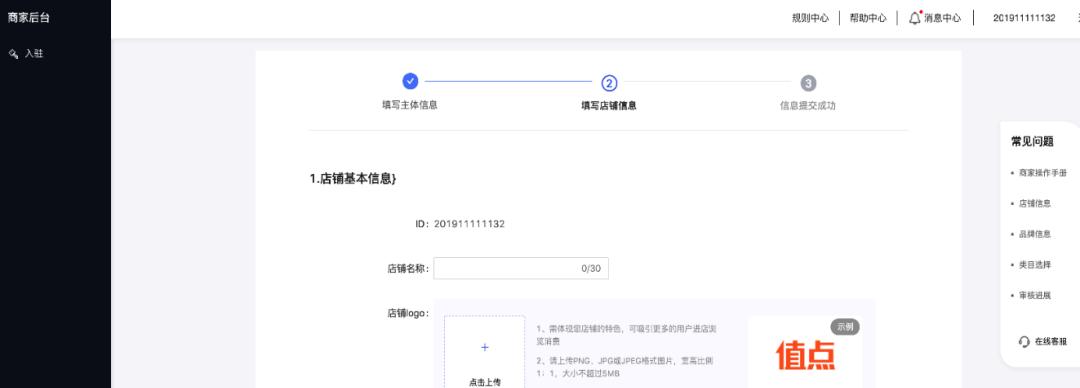Click the notification bell icon

pyautogui.click(x=915, y=18)
